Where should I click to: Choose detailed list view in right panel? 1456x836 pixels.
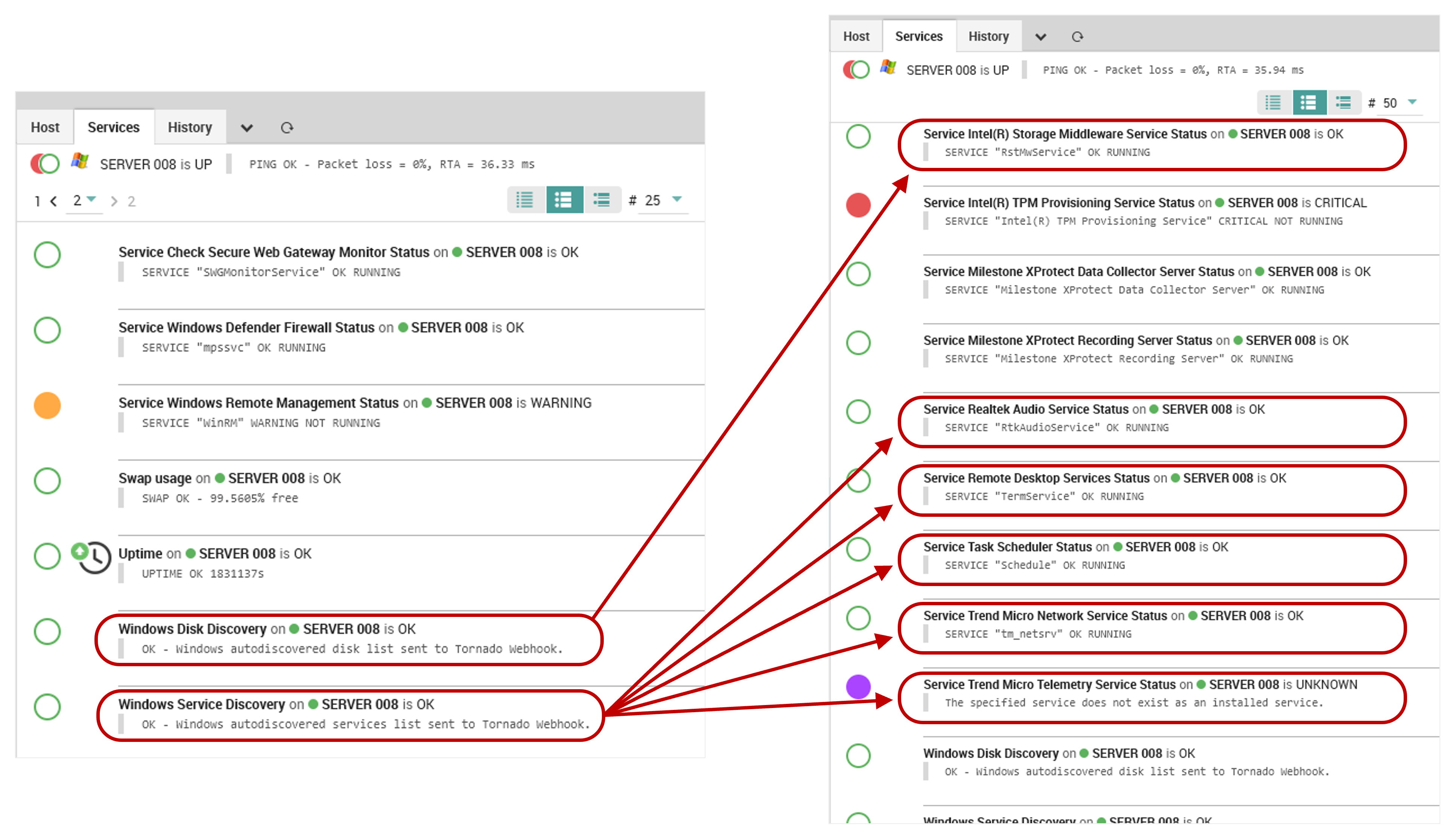point(1344,103)
